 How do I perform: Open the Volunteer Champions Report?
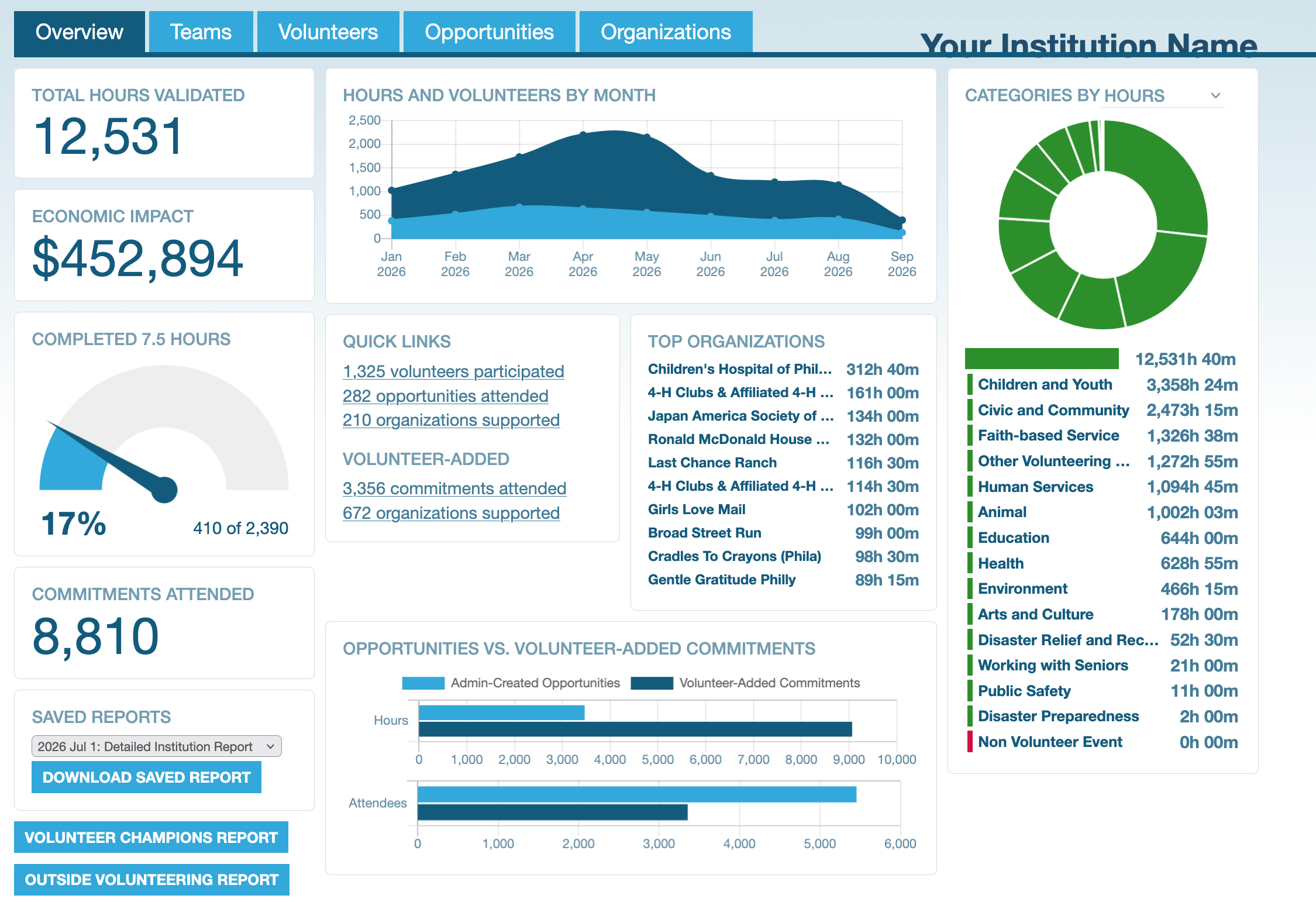[x=151, y=838]
